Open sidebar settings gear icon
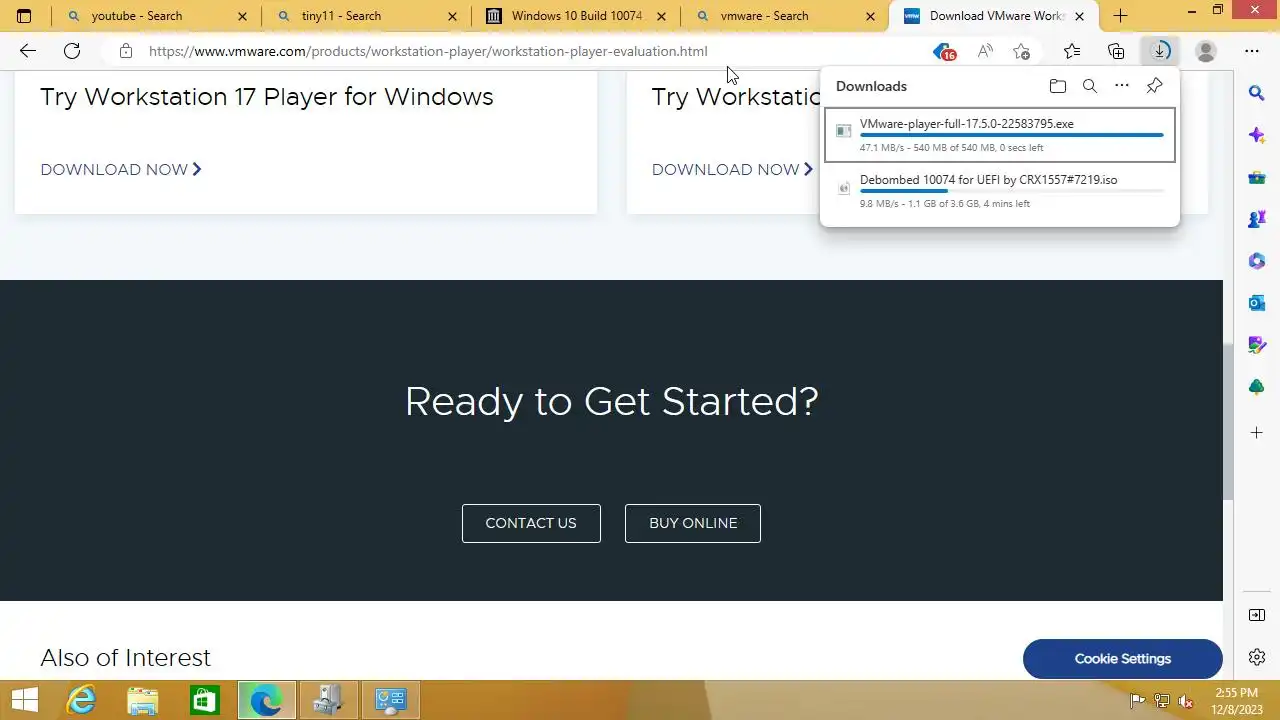Viewport: 1280px width, 720px height. (1257, 657)
